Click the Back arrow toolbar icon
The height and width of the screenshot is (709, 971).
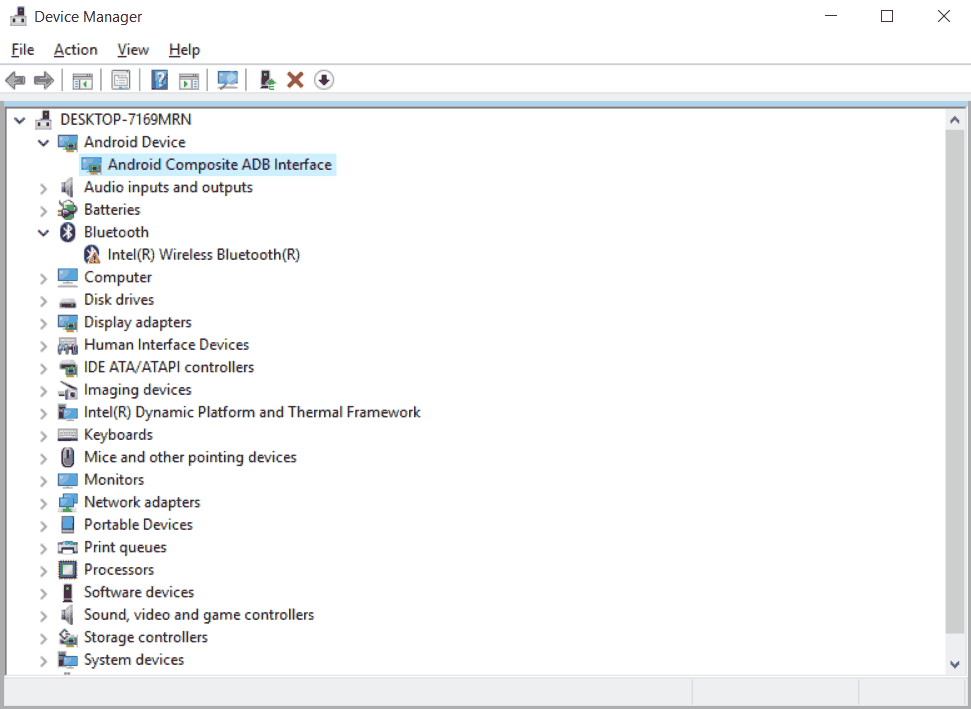(15, 80)
